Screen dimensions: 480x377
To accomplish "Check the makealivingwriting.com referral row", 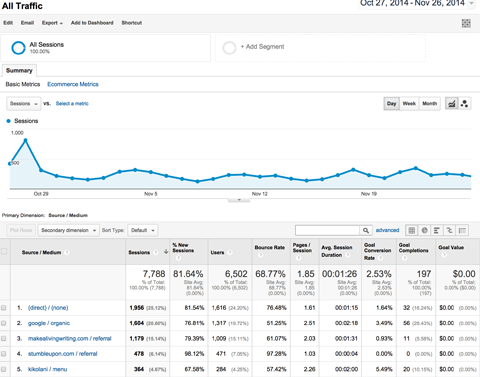I will point(4,338).
